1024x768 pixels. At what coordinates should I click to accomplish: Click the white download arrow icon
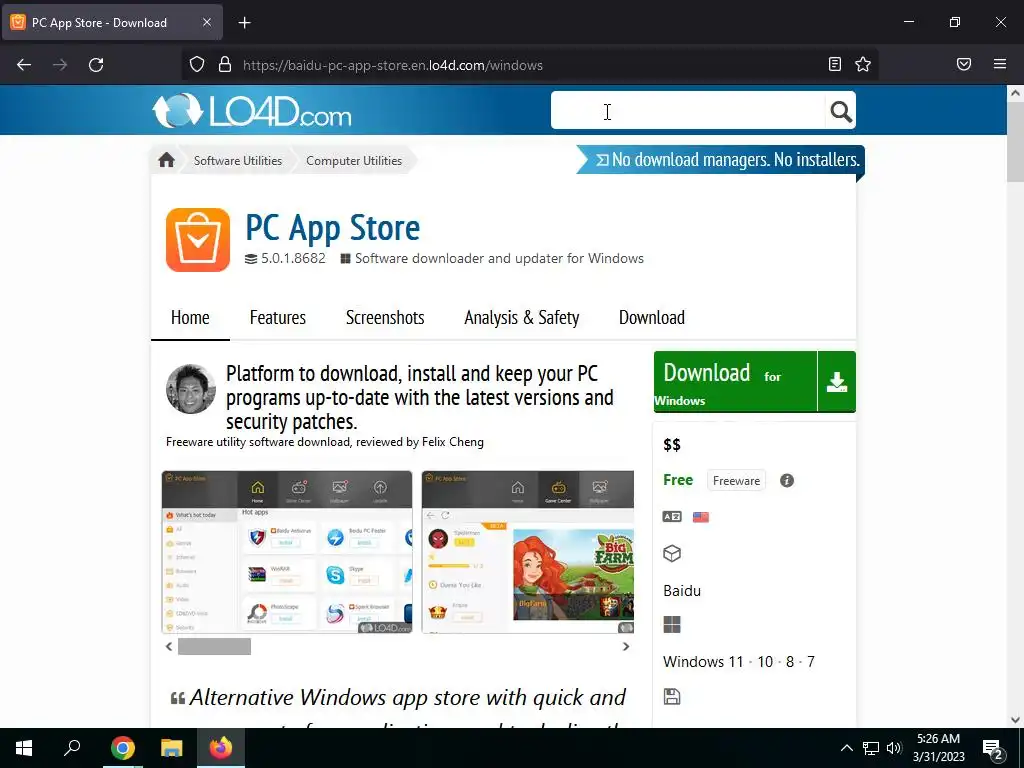tap(837, 381)
